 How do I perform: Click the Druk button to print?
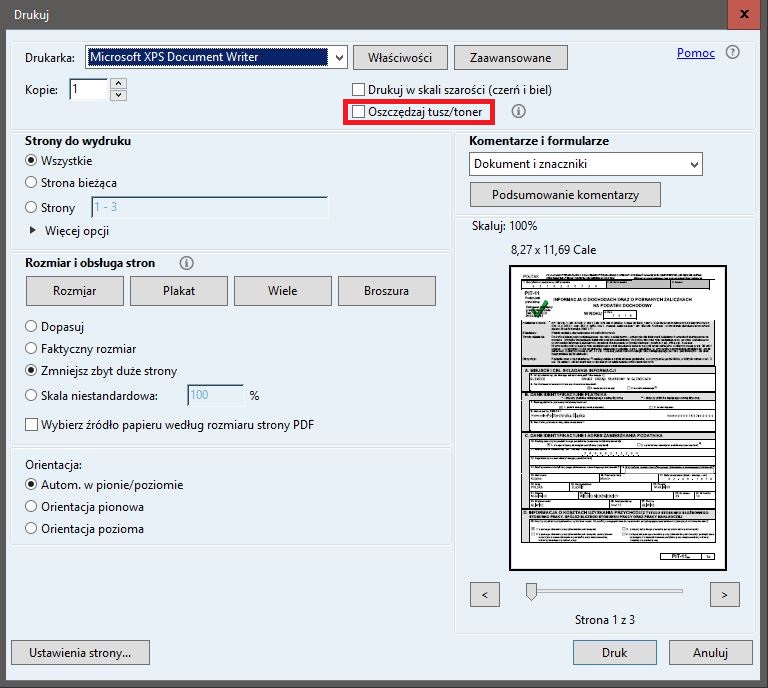(614, 652)
